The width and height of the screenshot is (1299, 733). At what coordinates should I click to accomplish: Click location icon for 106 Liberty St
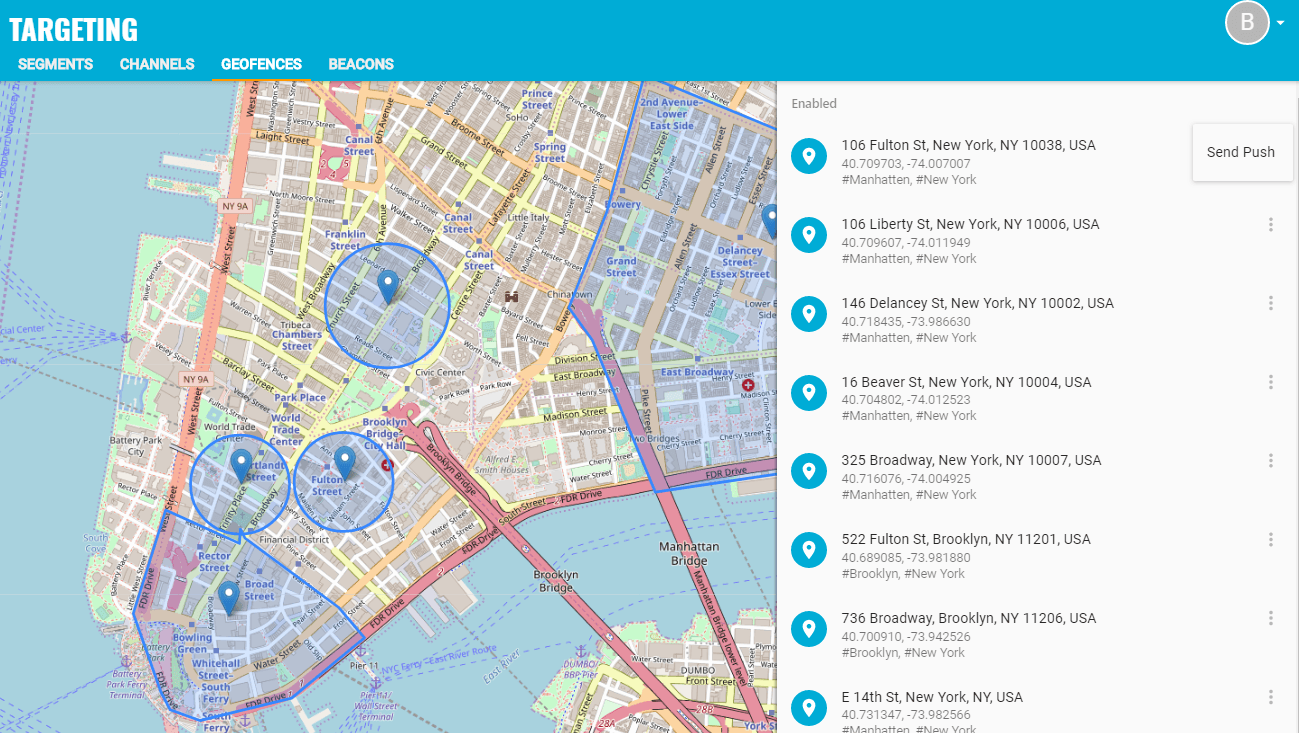809,235
